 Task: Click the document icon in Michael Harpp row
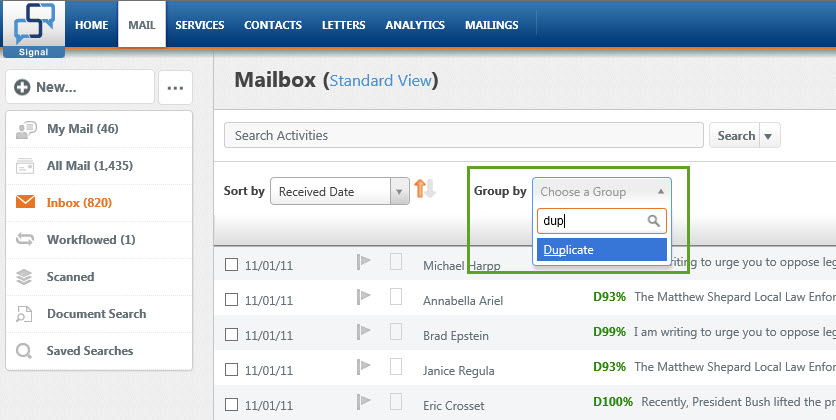click(396, 261)
